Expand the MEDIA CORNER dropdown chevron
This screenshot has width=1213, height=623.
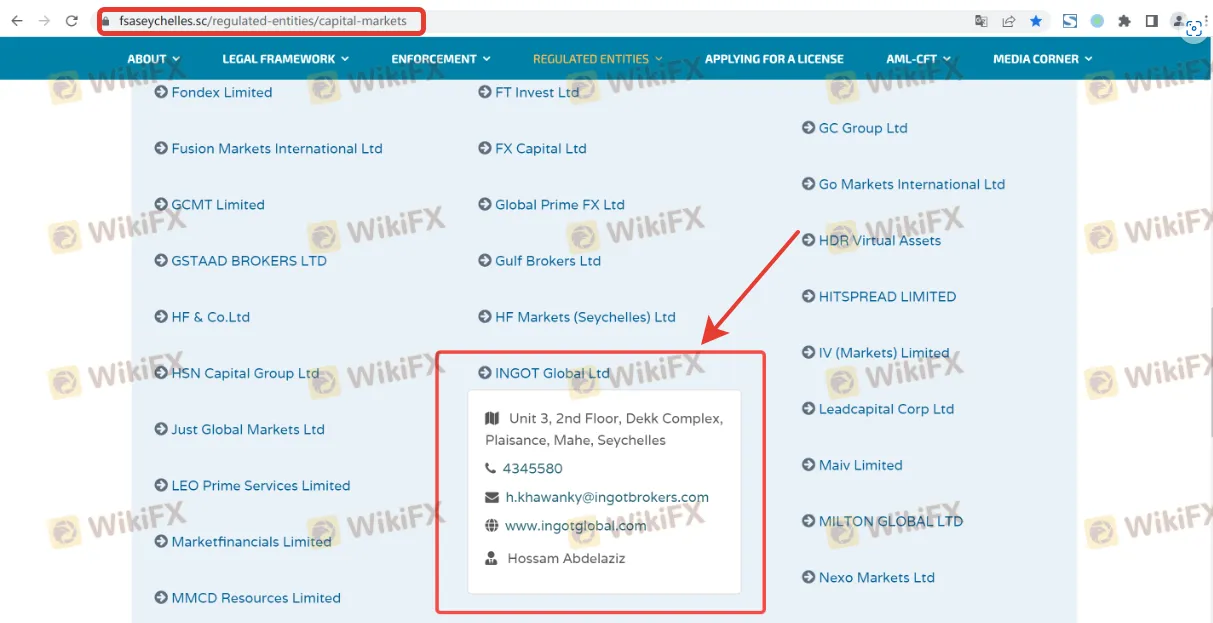pos(1088,59)
